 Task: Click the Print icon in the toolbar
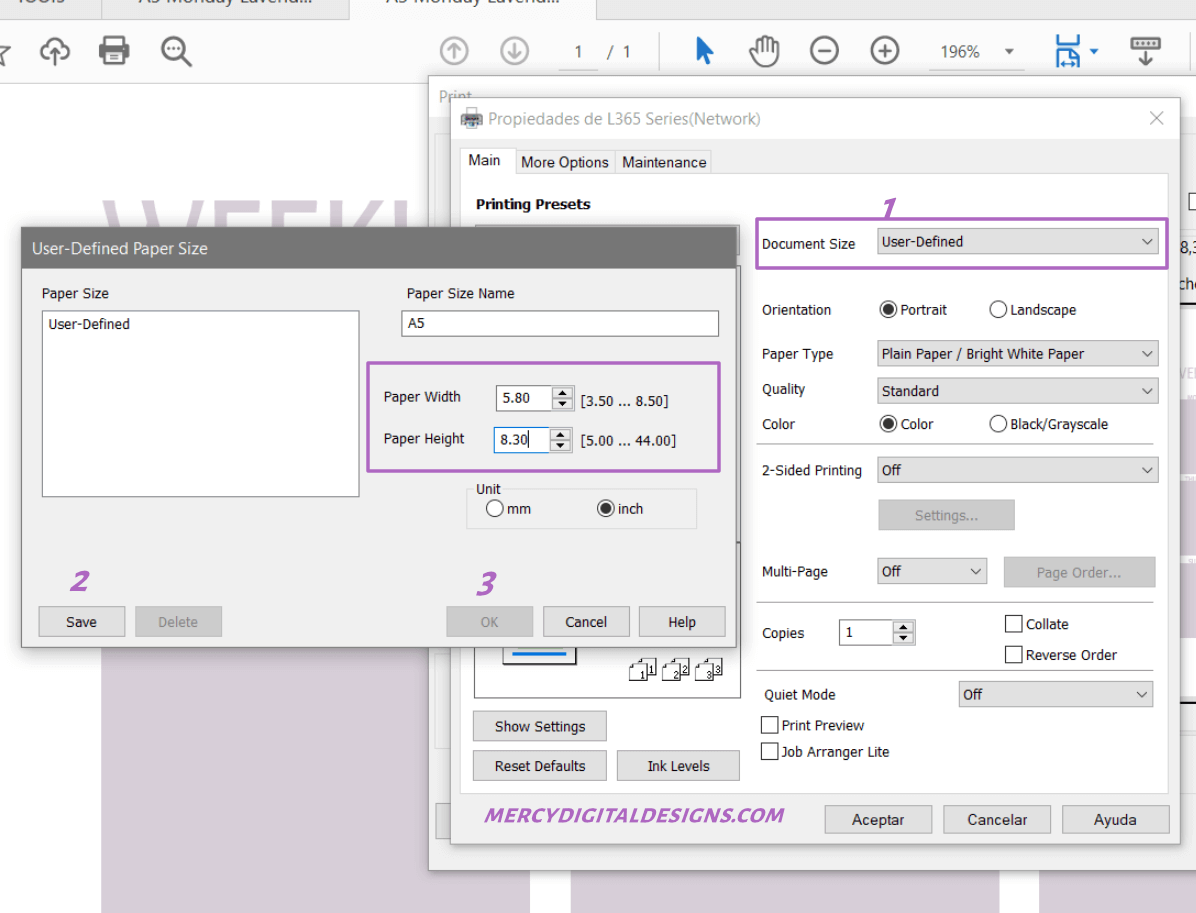pos(114,50)
